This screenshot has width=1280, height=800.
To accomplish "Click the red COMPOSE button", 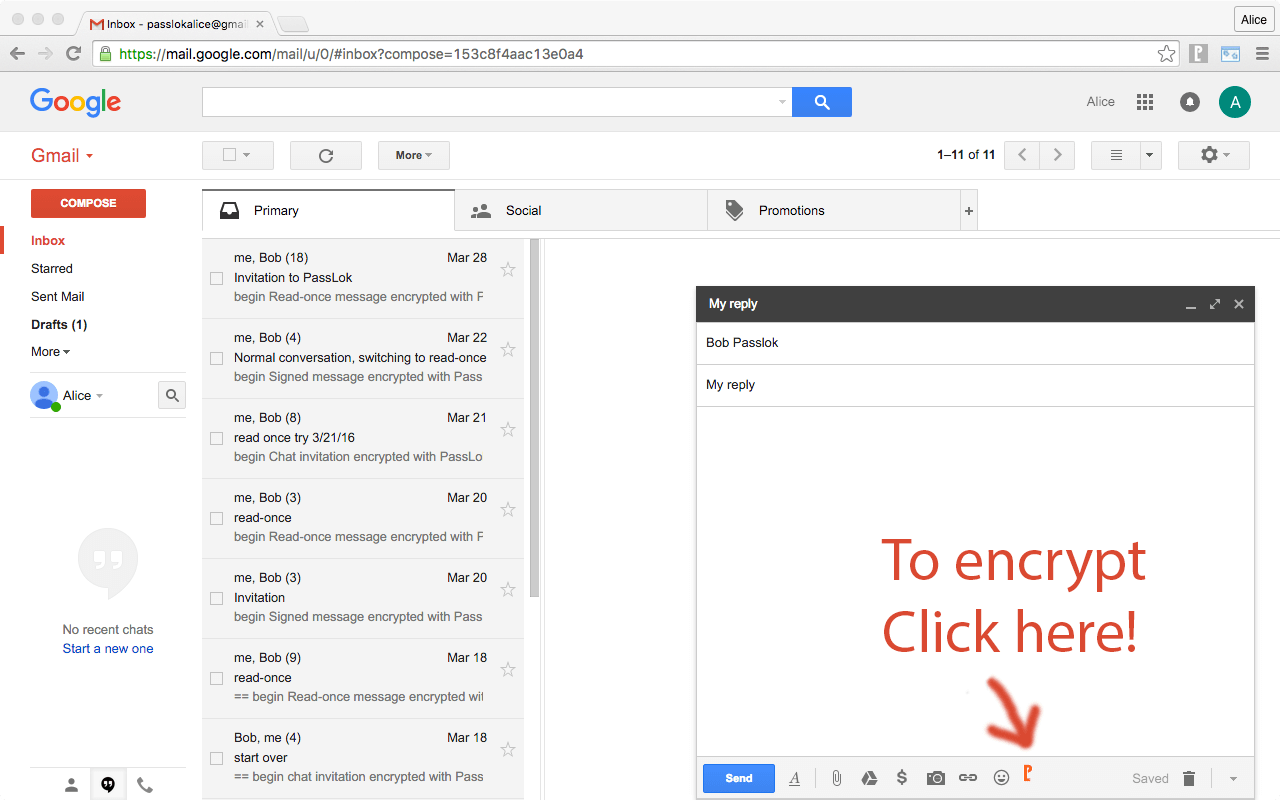I will coord(88,203).
